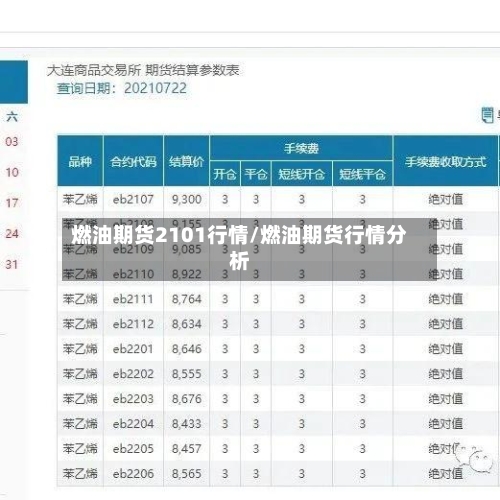Click 苯乙烯 in the eb2206 row
500x500 pixels.
click(x=80, y=473)
